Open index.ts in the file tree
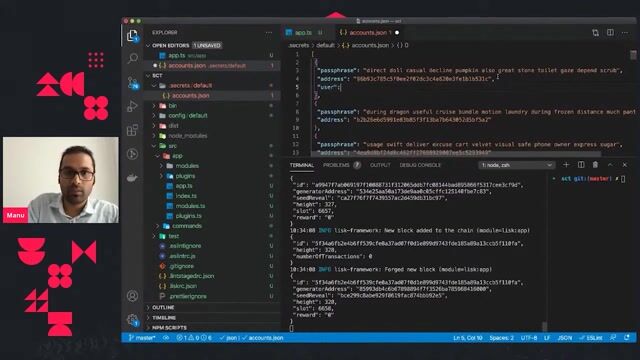This screenshot has height=360, width=640. (186, 196)
